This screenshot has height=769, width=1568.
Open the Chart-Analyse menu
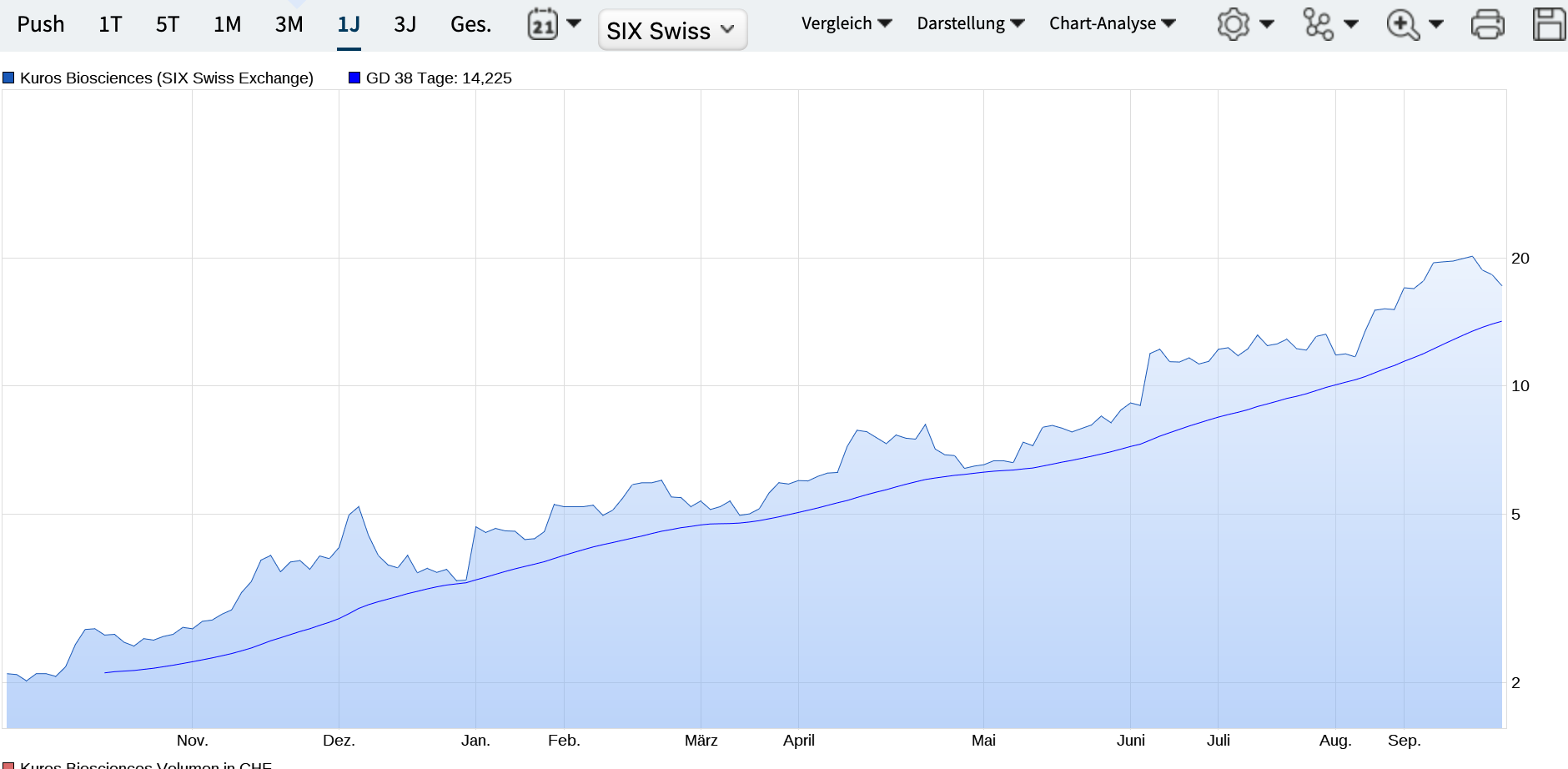coord(1112,23)
